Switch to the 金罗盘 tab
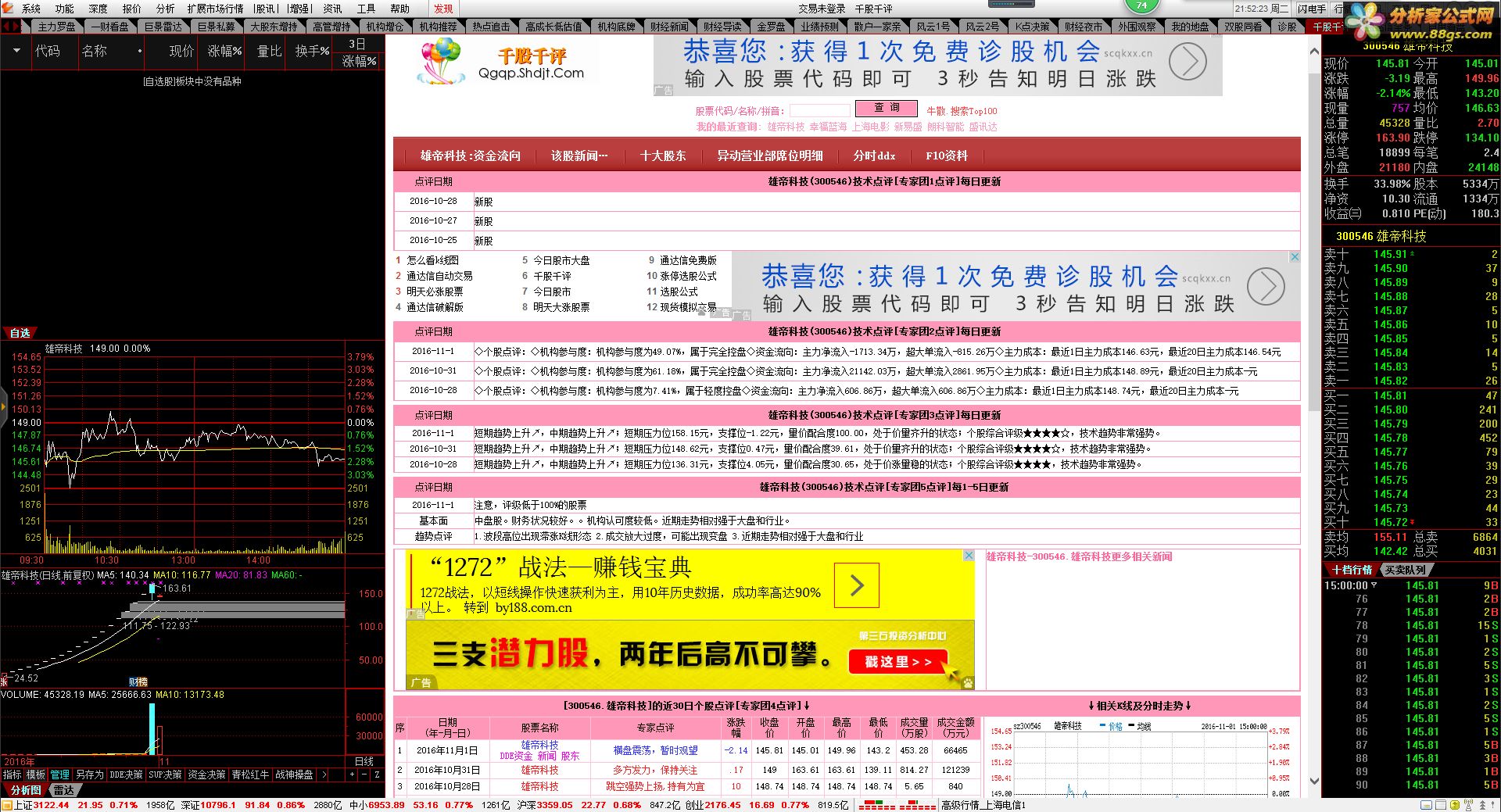The height and width of the screenshot is (812, 1501). coord(771,27)
